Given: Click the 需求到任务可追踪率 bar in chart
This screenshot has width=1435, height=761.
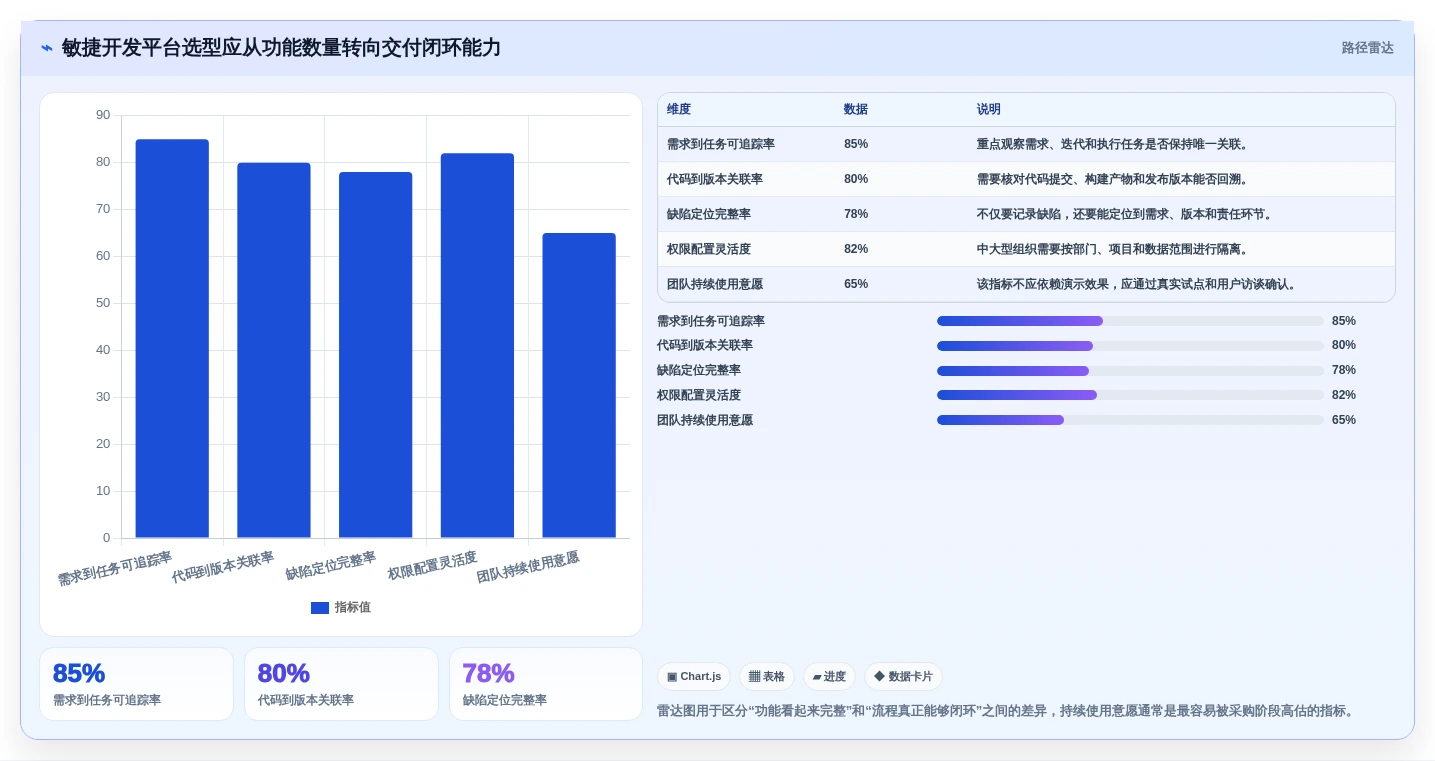Looking at the screenshot, I should pos(172,339).
